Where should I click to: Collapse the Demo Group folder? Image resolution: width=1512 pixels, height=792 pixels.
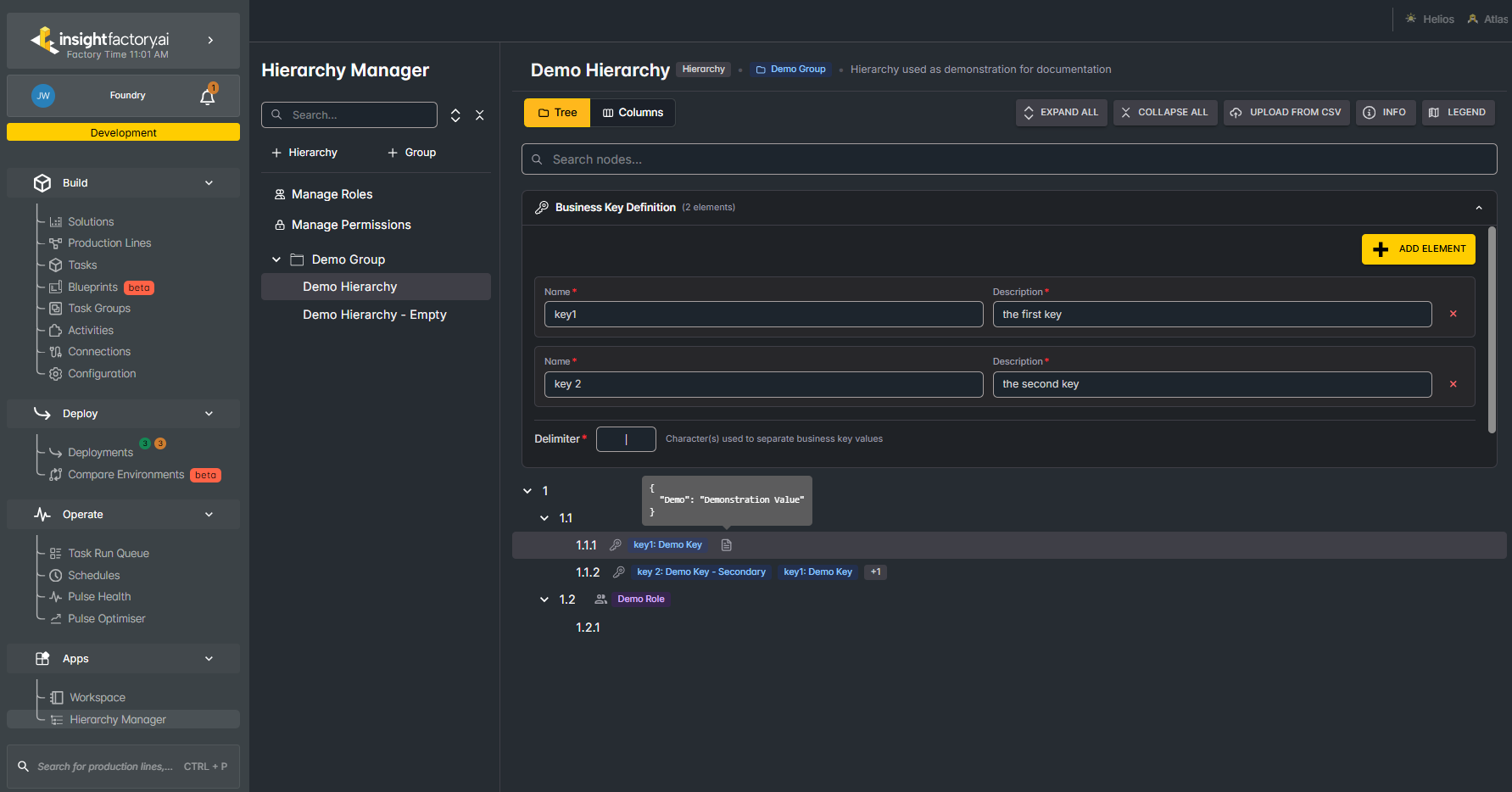[x=276, y=259]
